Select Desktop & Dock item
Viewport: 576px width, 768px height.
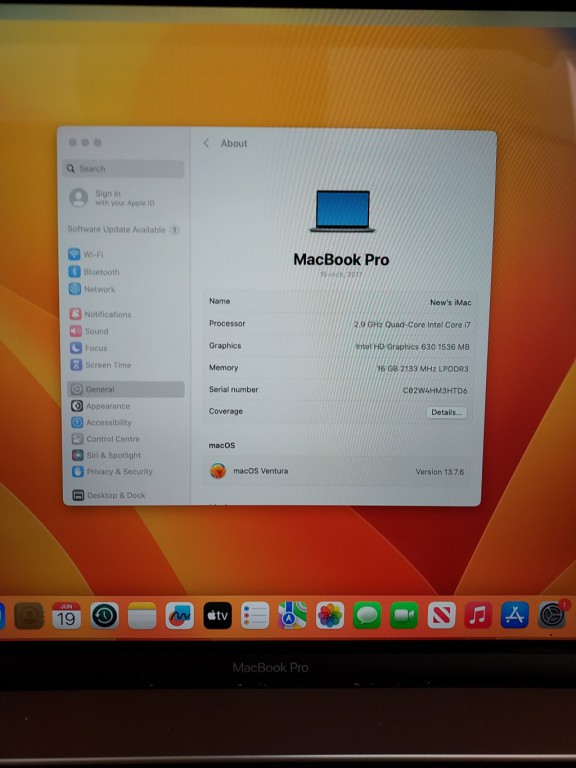tap(109, 495)
